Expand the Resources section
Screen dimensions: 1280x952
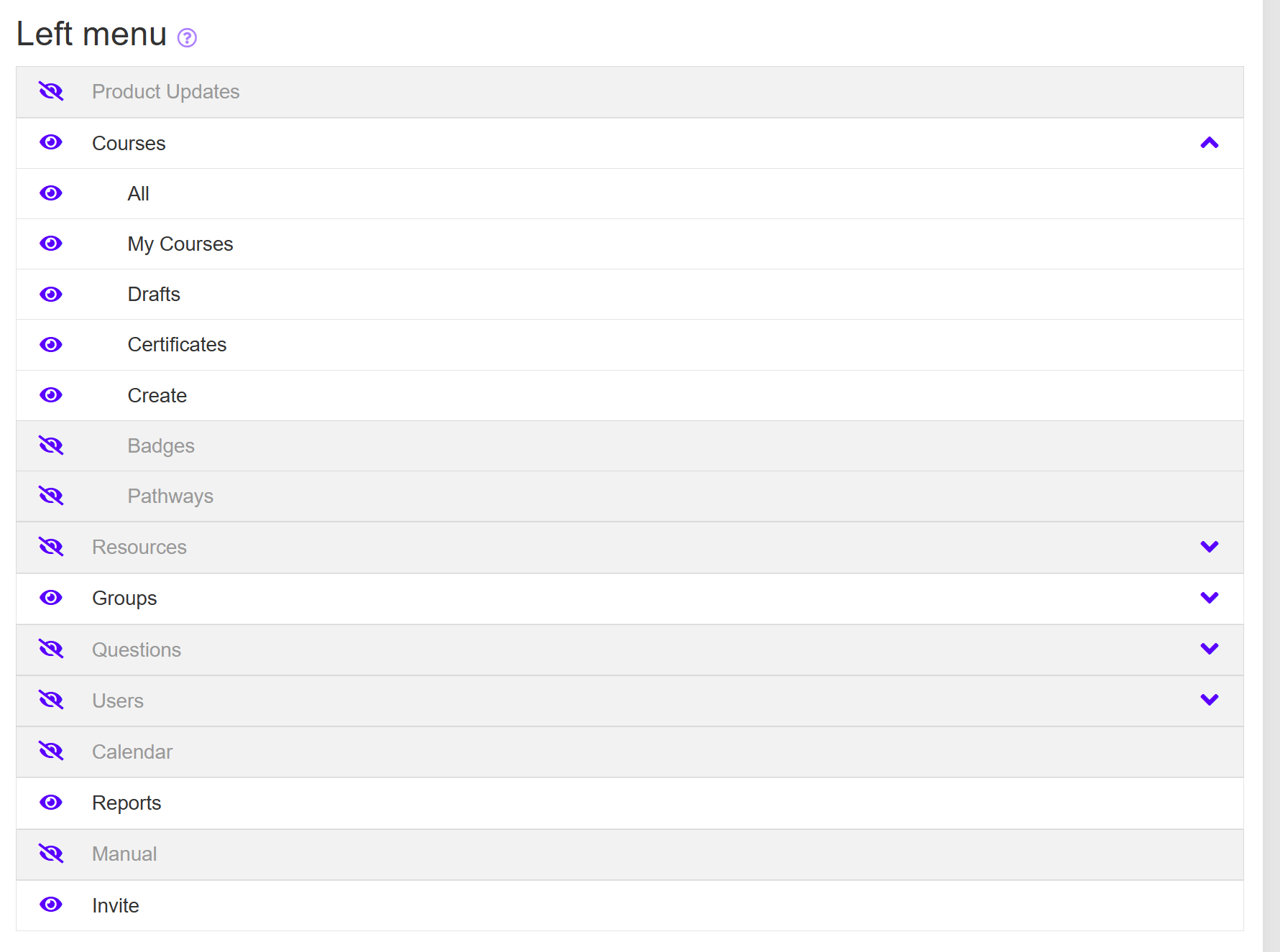pyautogui.click(x=1209, y=547)
